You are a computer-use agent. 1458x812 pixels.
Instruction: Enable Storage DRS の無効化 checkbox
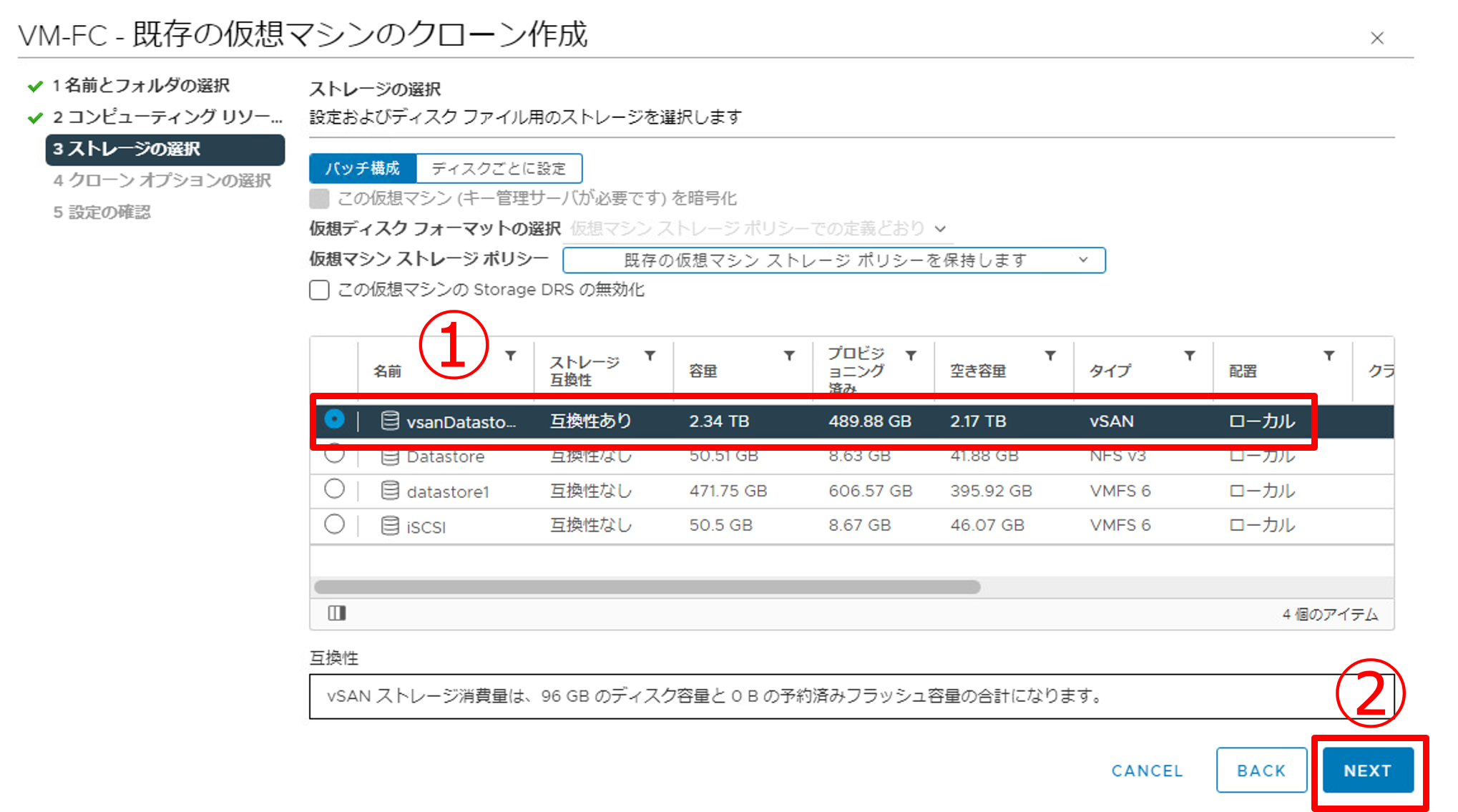pos(319,290)
